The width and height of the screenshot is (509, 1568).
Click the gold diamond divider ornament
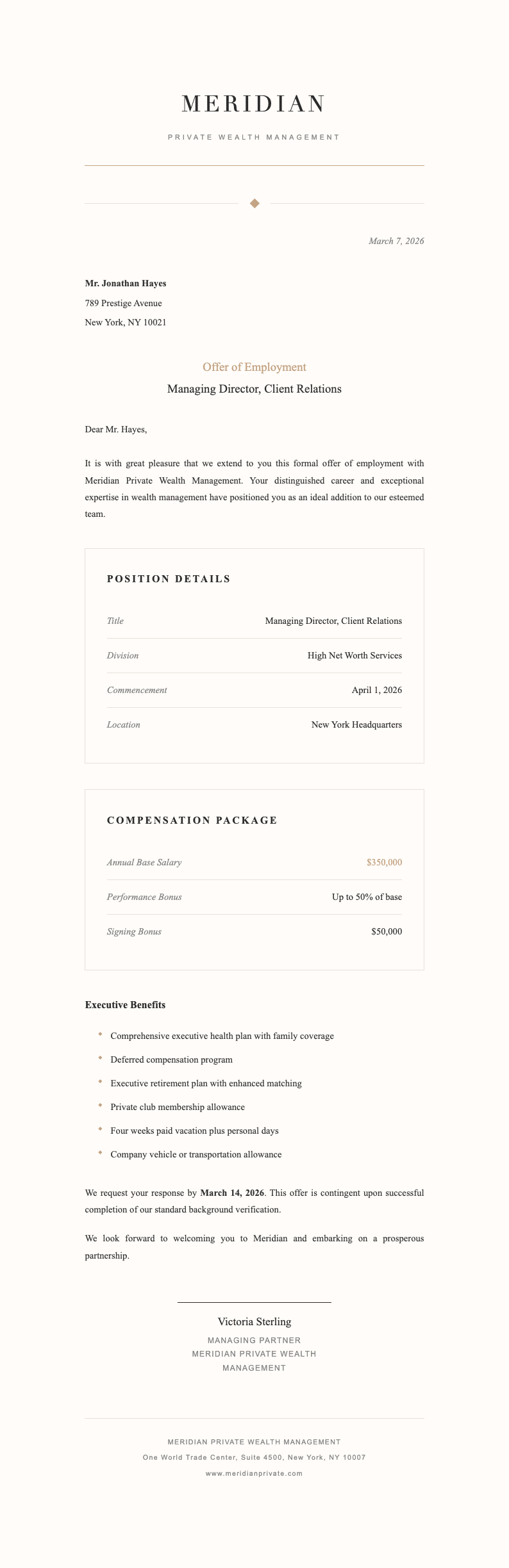pos(254,204)
